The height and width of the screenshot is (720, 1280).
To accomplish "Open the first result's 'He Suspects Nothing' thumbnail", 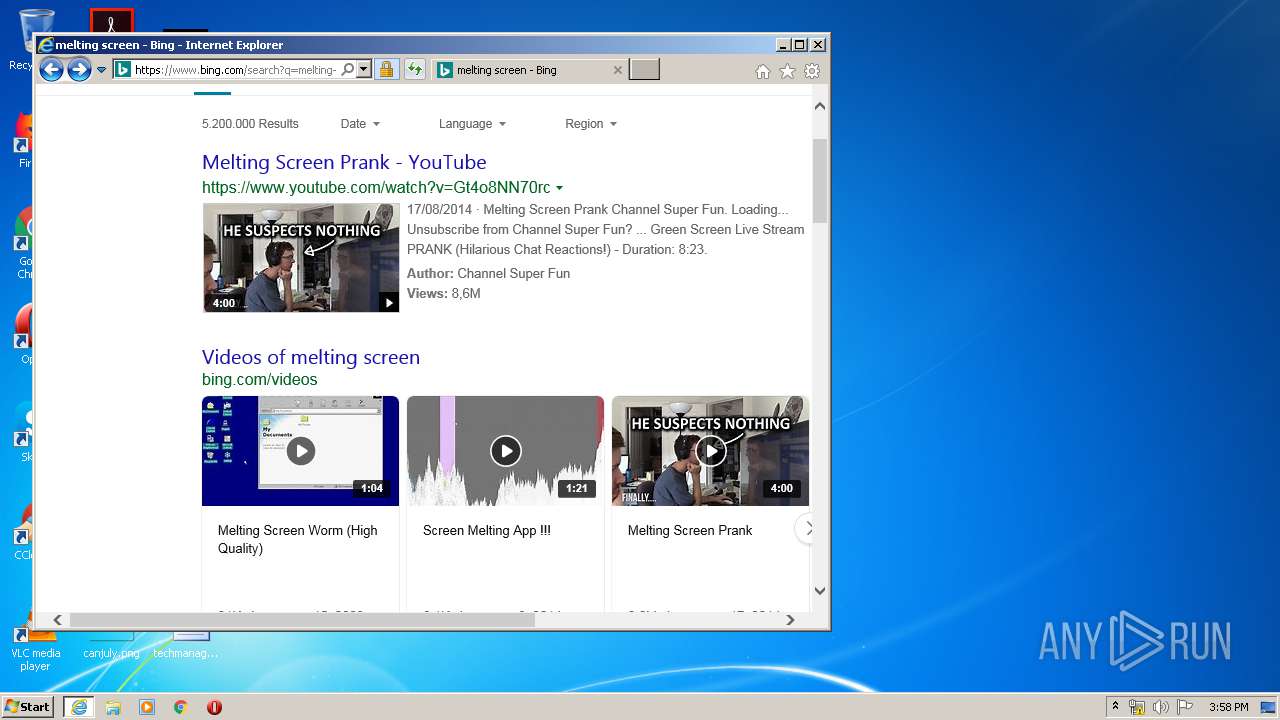I will [301, 258].
